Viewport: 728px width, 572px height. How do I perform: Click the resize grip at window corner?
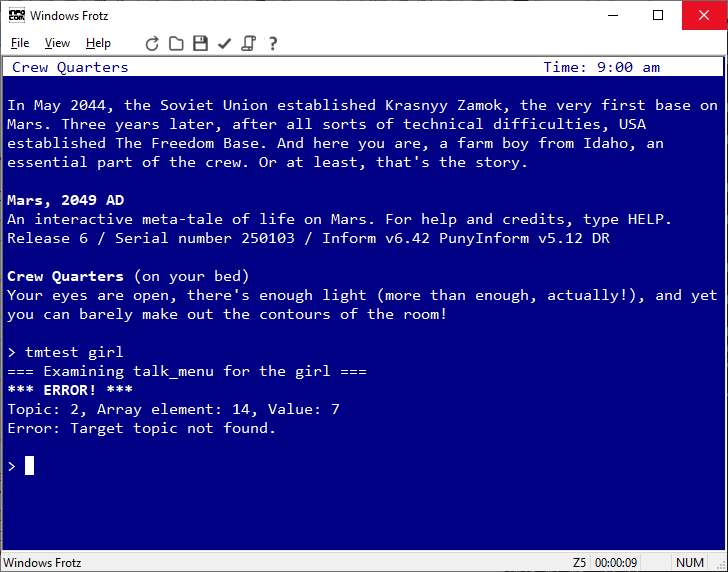coord(720,564)
